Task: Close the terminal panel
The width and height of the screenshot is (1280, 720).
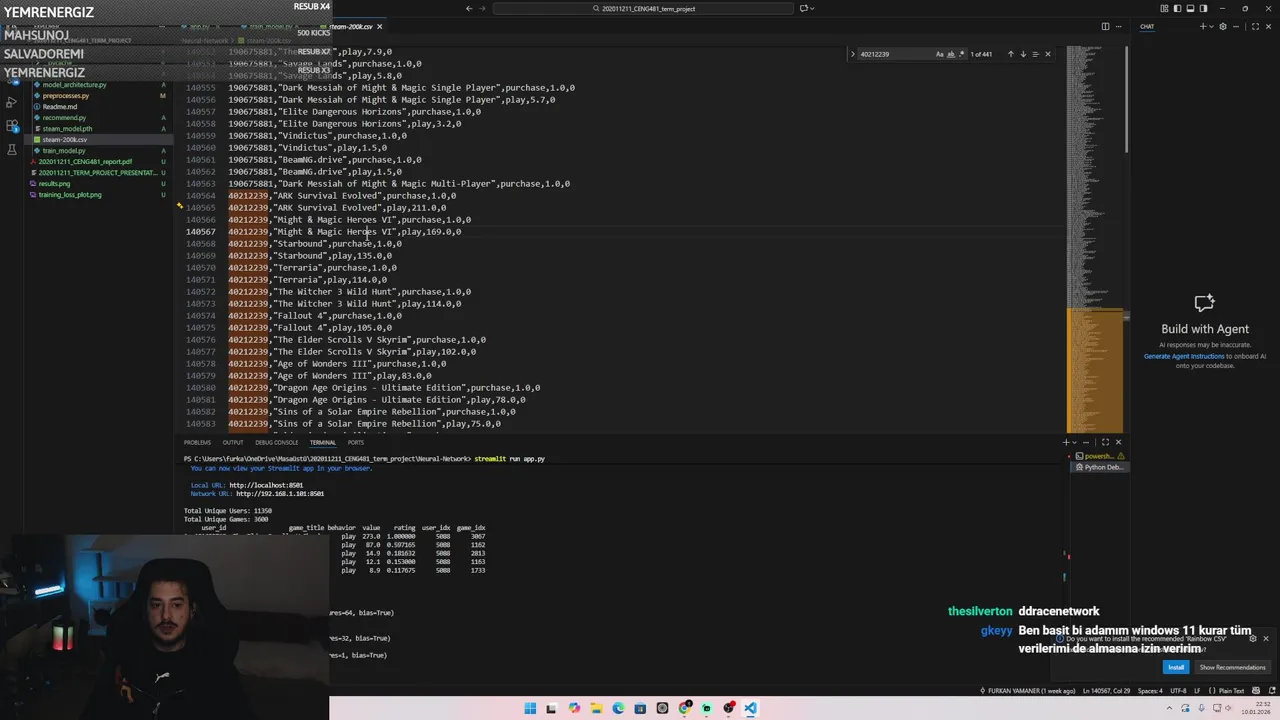Action: [1118, 442]
